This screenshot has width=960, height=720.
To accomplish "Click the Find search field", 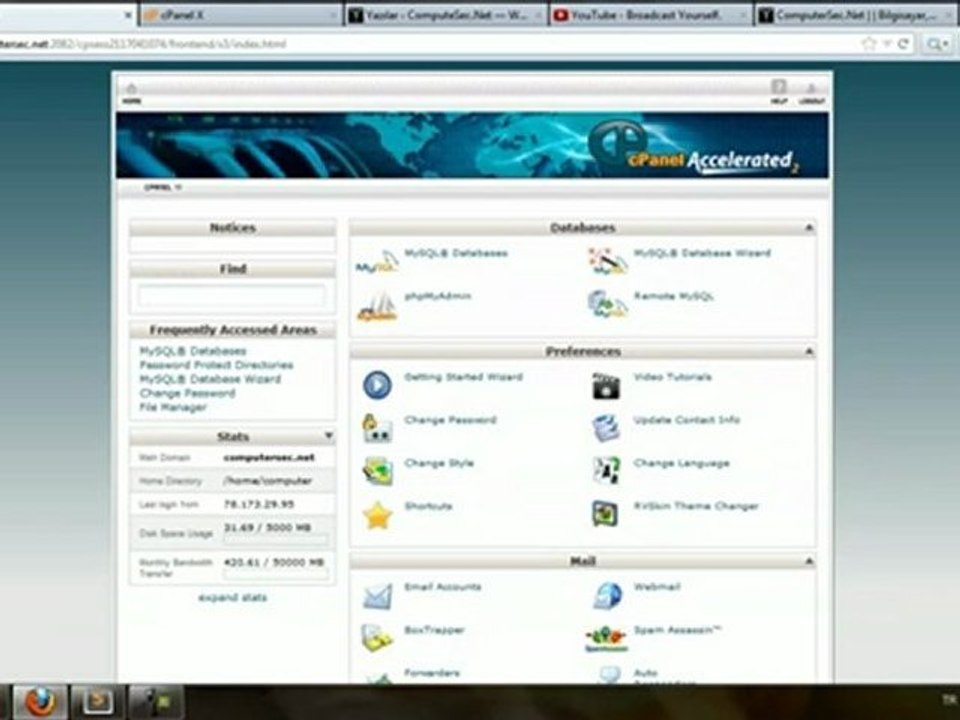I will [x=231, y=296].
